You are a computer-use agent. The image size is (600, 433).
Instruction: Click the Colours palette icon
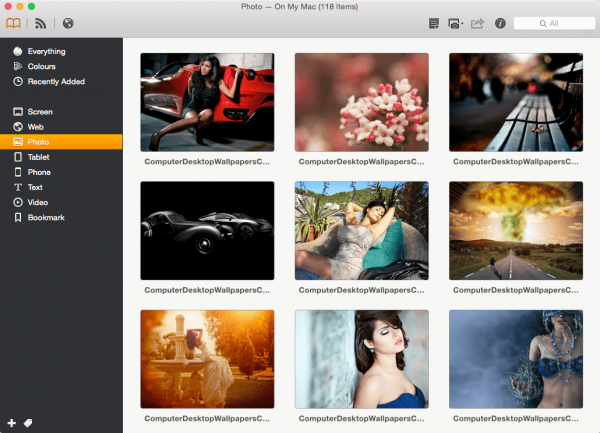(x=18, y=66)
